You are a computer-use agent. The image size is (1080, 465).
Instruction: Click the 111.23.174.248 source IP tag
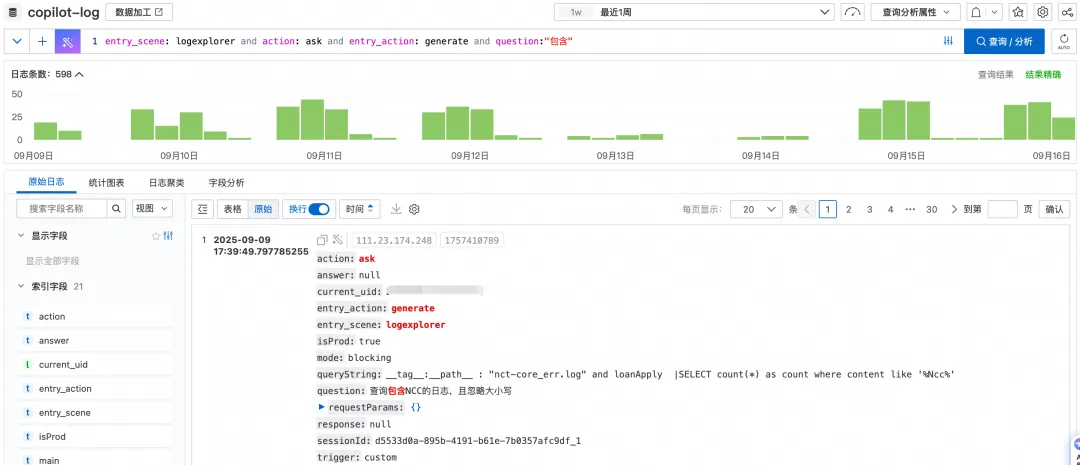tap(393, 240)
